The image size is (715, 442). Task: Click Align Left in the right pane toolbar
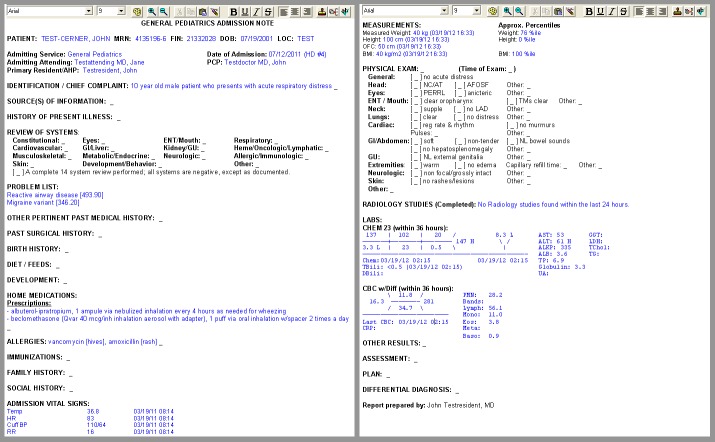(639, 11)
